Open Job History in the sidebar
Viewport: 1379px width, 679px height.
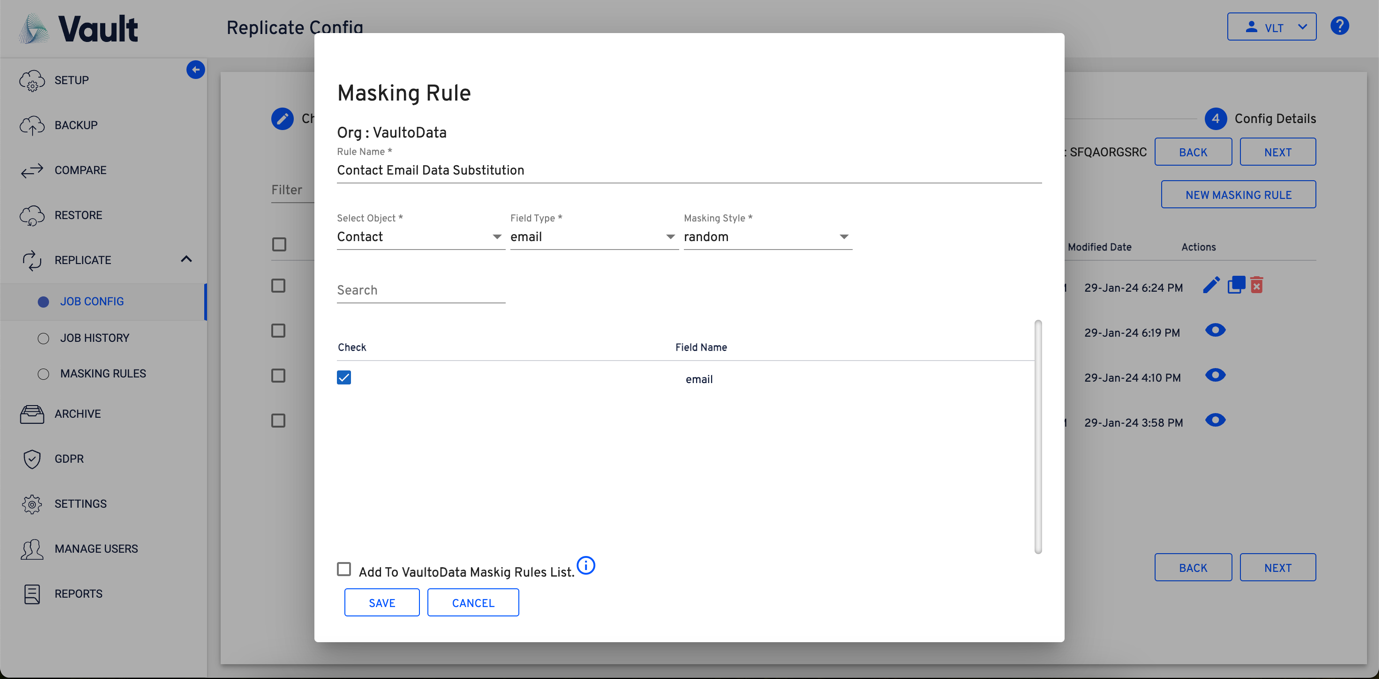tap(94, 338)
